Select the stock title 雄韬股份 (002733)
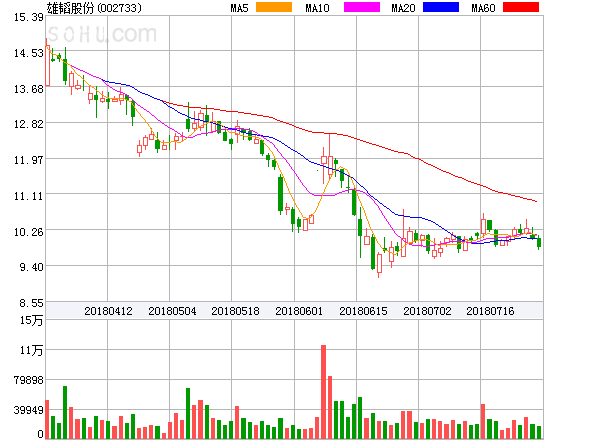The height and width of the screenshot is (440, 600). pyautogui.click(x=94, y=8)
